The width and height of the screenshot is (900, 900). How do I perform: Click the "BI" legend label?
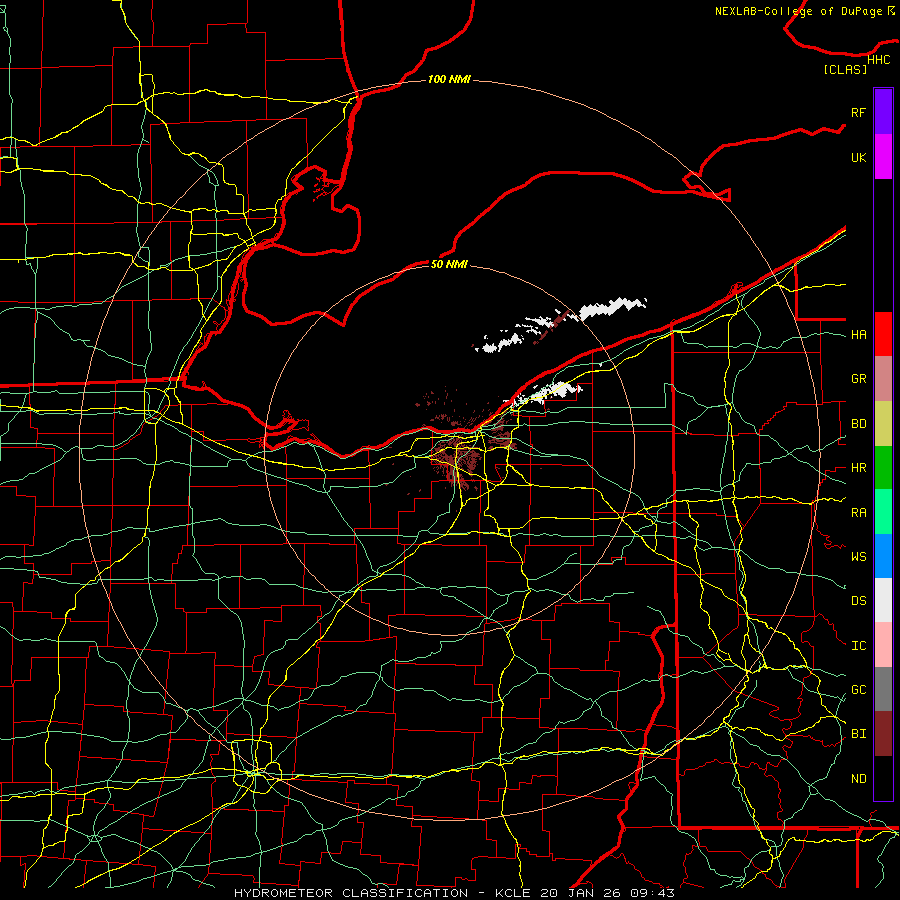coord(858,734)
